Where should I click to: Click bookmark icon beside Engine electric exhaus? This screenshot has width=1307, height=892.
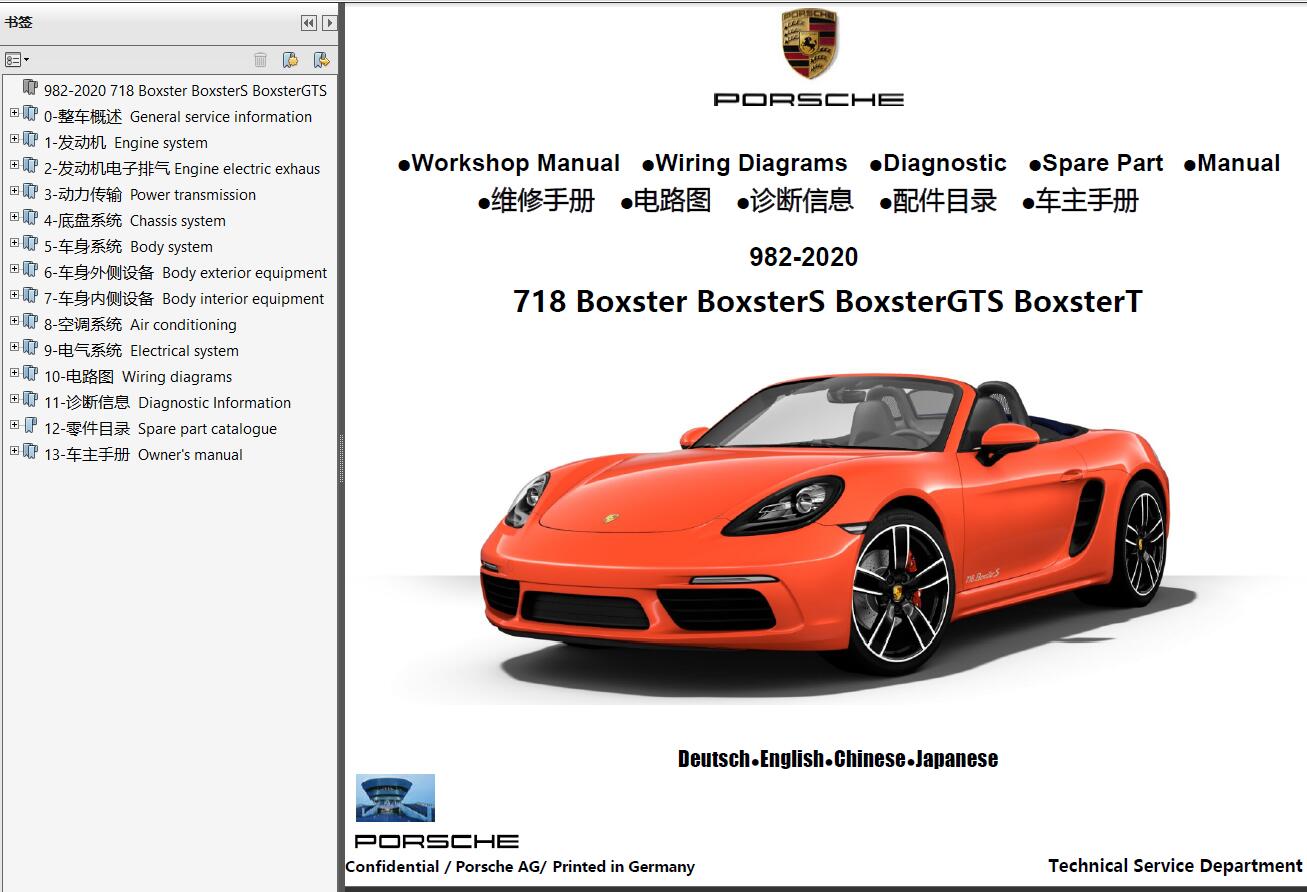point(30,166)
